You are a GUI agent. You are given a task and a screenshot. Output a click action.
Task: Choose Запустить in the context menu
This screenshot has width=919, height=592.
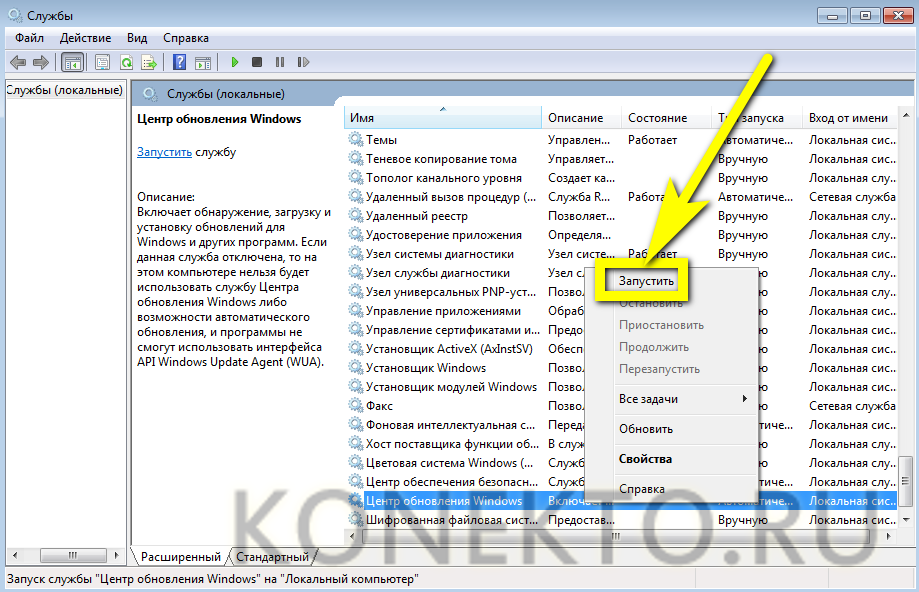click(x=646, y=281)
